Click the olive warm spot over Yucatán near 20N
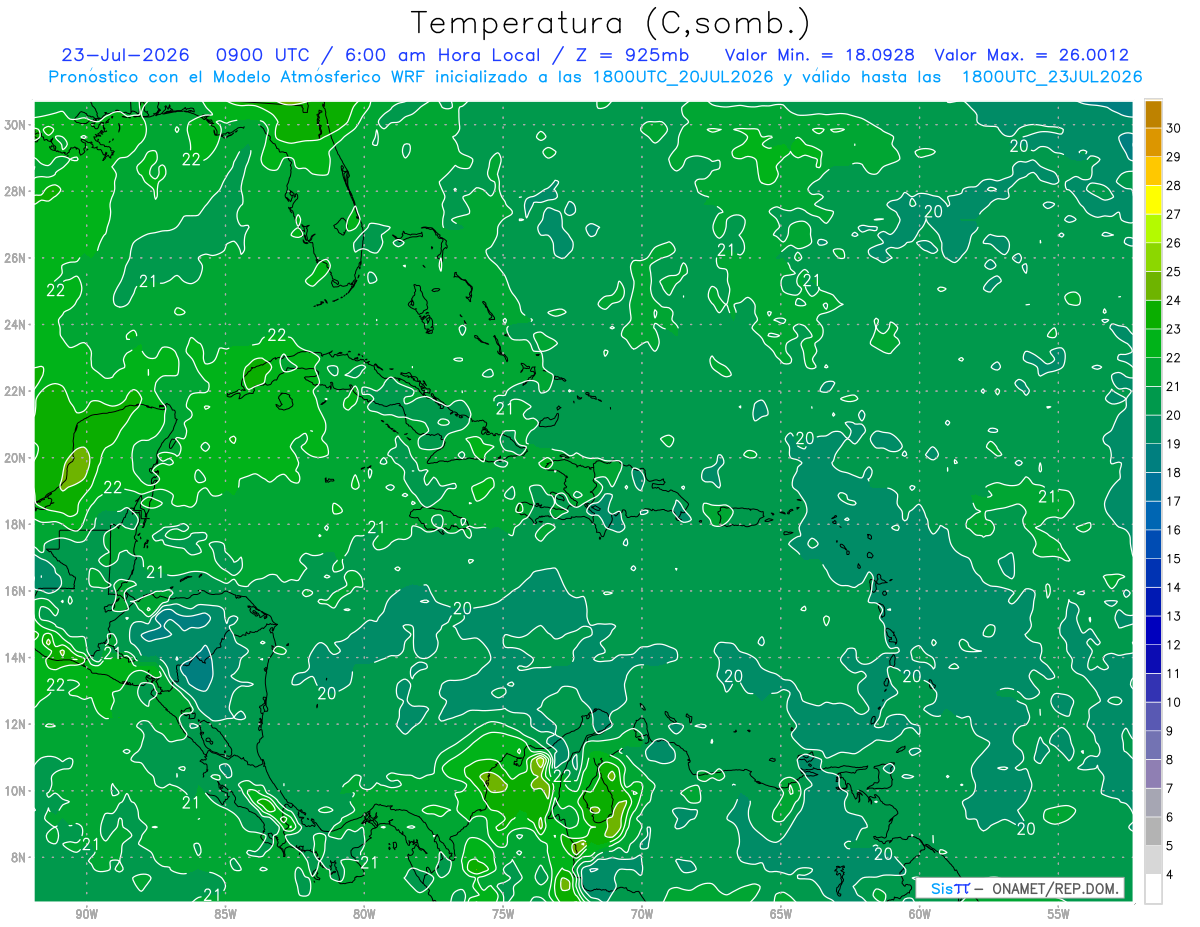The width and height of the screenshot is (1200, 927). (x=76, y=467)
